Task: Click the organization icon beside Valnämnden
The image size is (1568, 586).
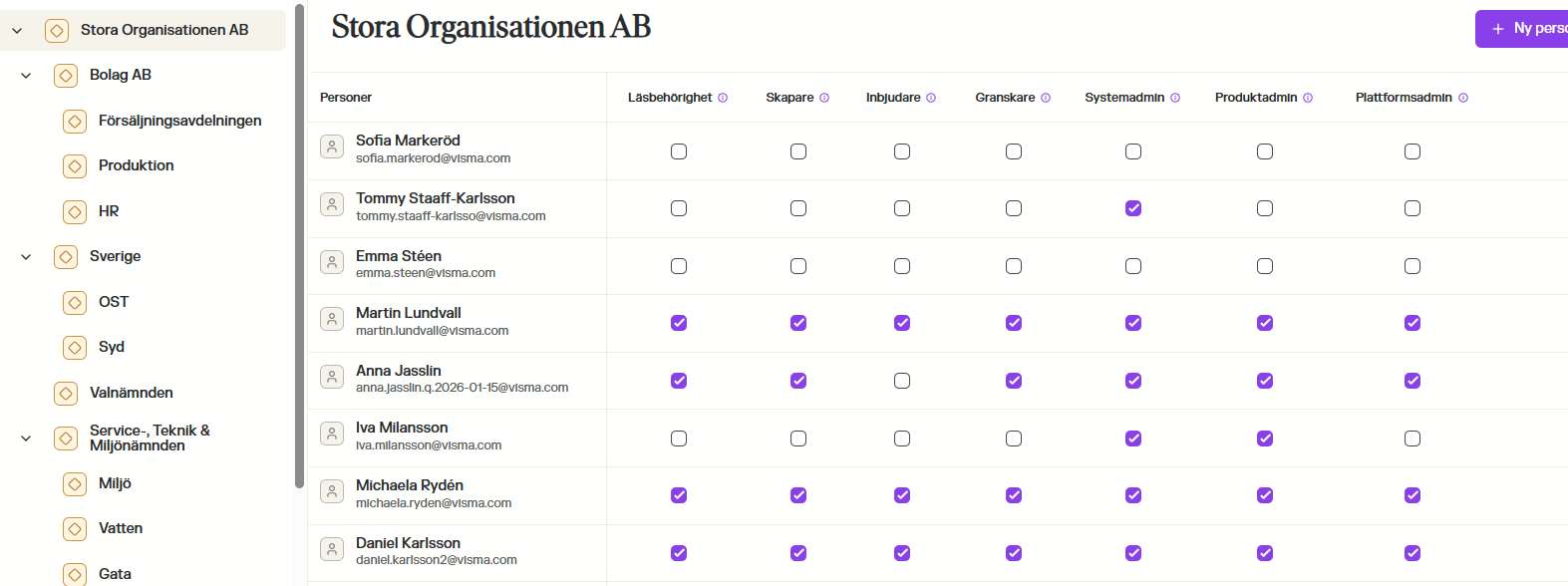Action: [66, 394]
